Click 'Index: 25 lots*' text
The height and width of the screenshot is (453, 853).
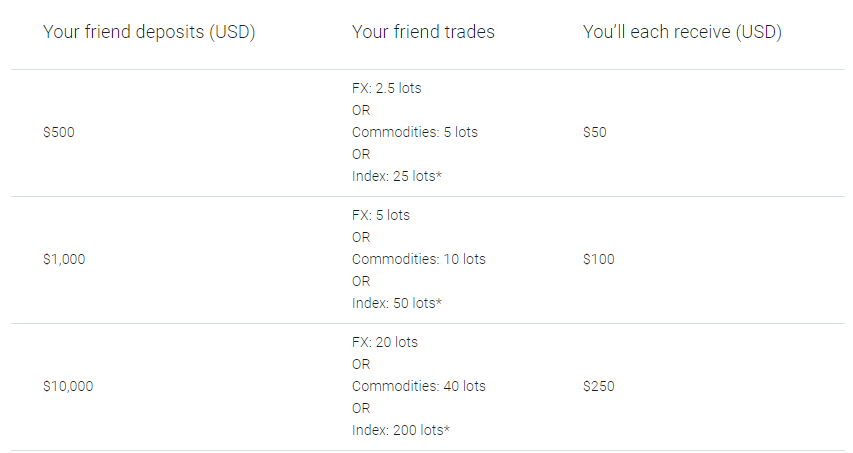pos(397,176)
